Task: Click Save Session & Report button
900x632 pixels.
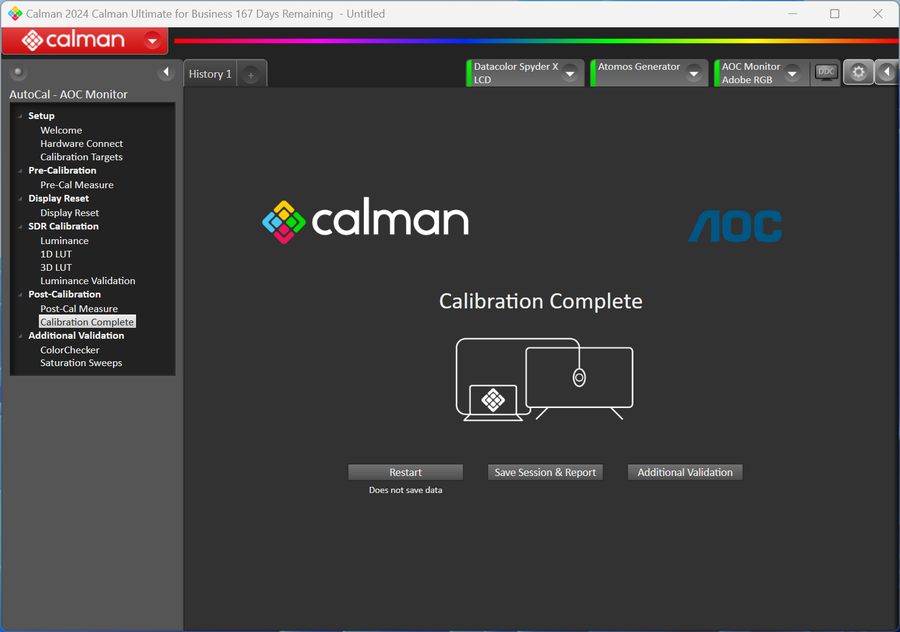Action: (545, 472)
